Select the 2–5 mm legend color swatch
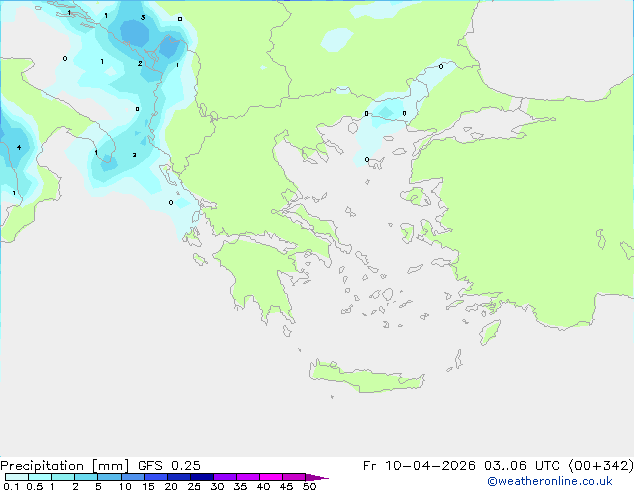 86,477
